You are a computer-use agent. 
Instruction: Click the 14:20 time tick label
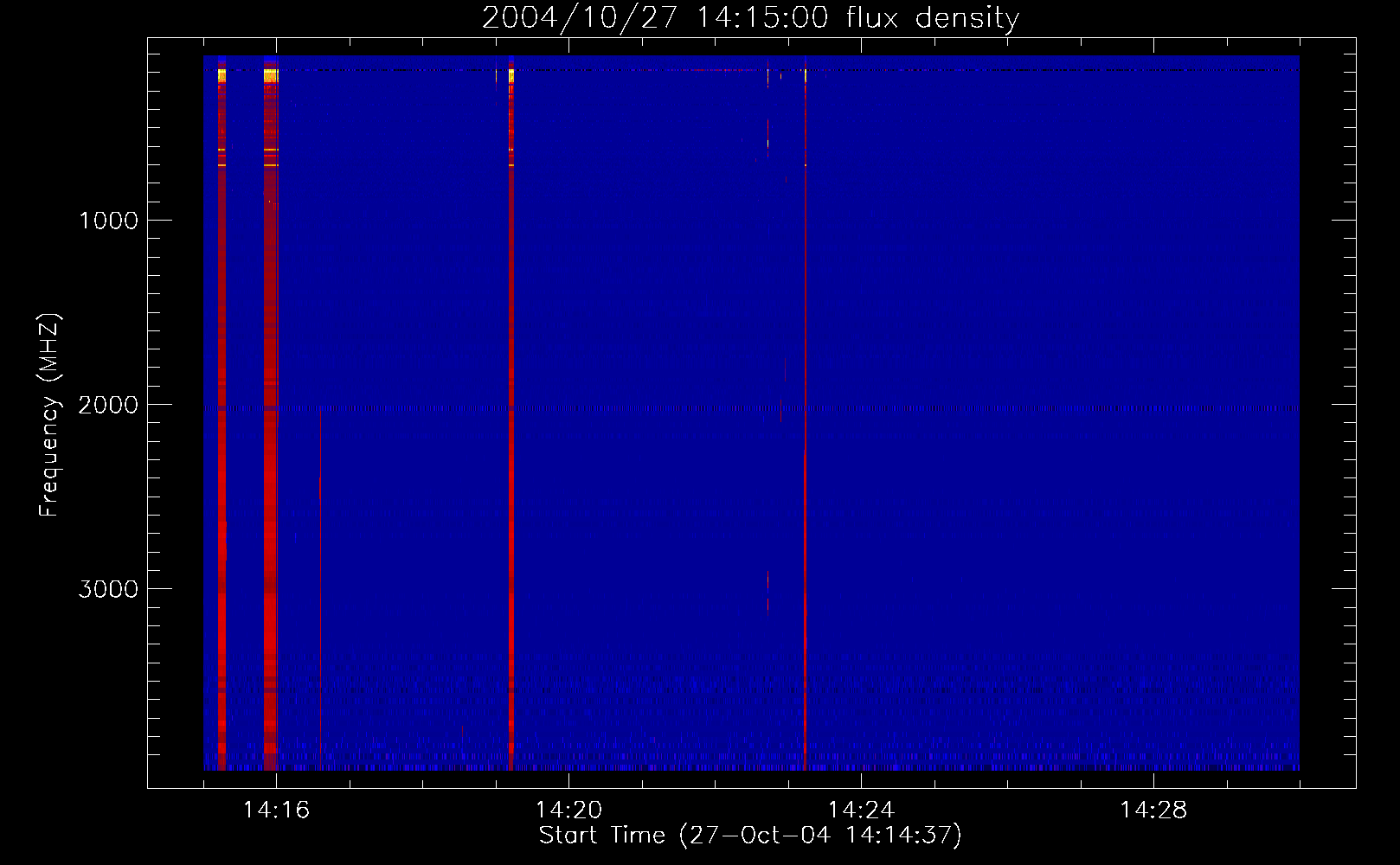pos(568,810)
